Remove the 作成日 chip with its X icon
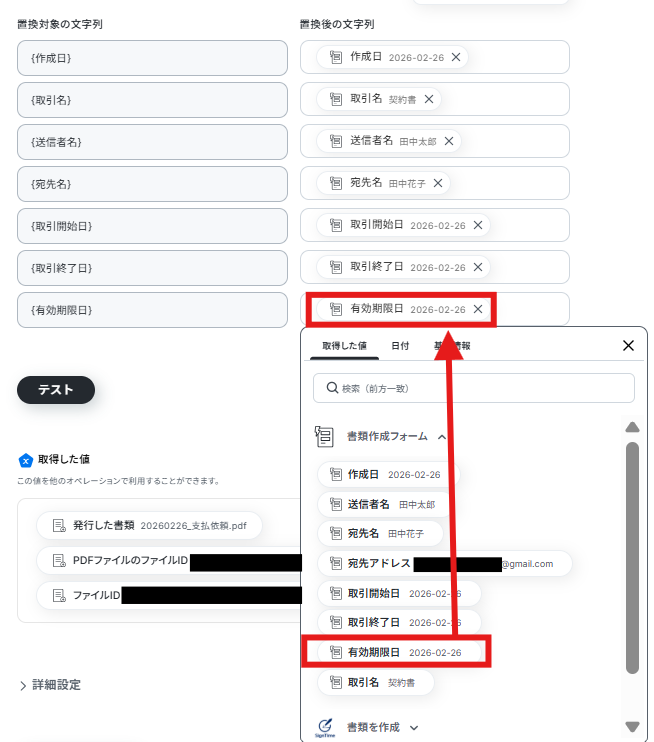Screen dimensions: 654x742 coord(456,57)
